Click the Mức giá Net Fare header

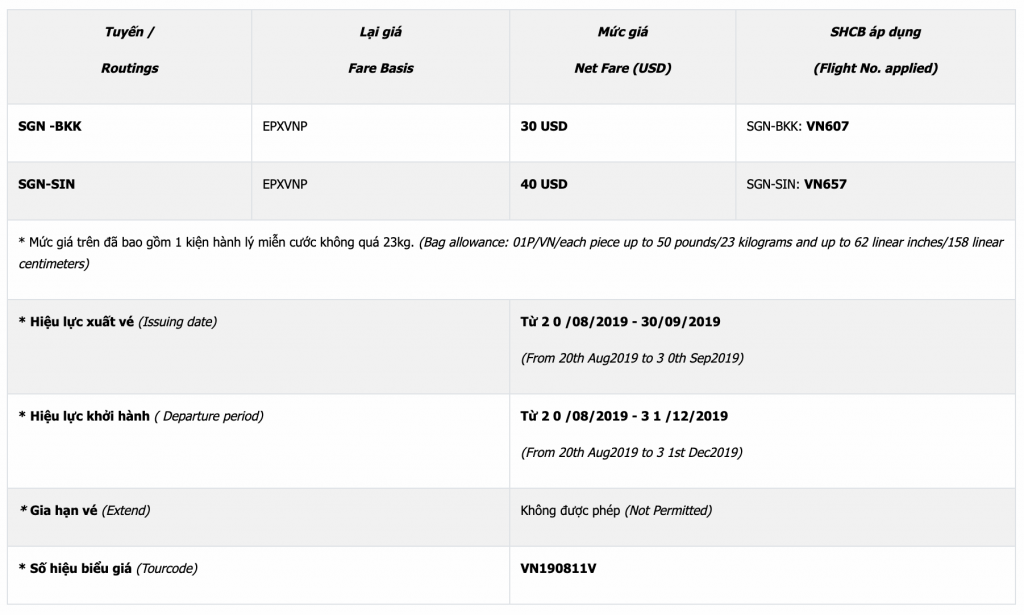pyautogui.click(x=622, y=50)
